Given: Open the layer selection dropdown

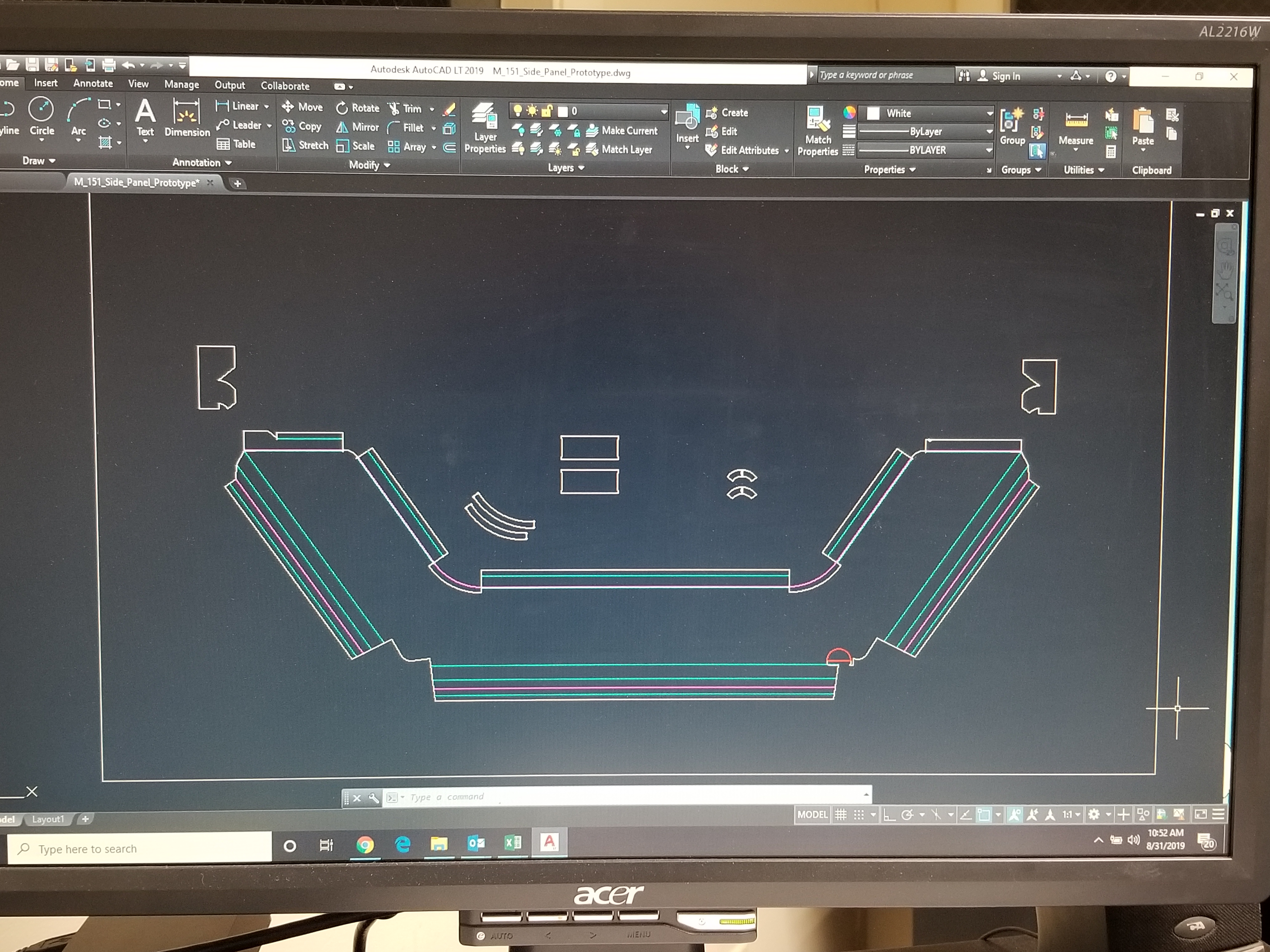Looking at the screenshot, I should click(x=664, y=111).
